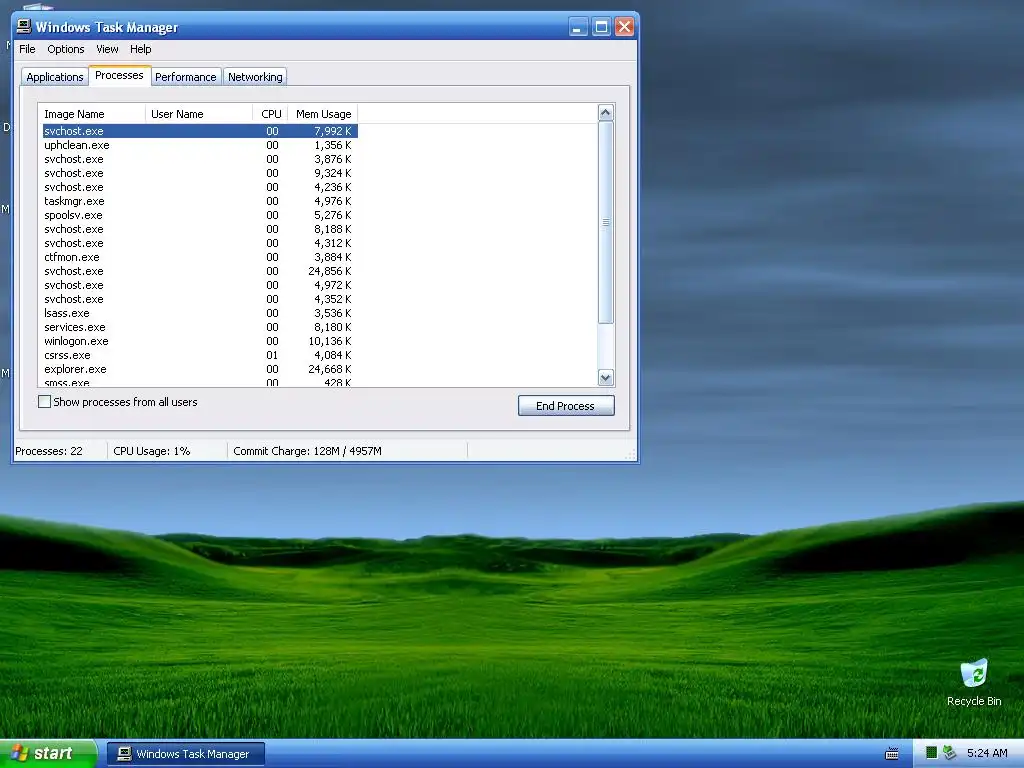This screenshot has width=1024, height=768.
Task: Select svchost.exe using 3,876 K
Action: click(200, 159)
